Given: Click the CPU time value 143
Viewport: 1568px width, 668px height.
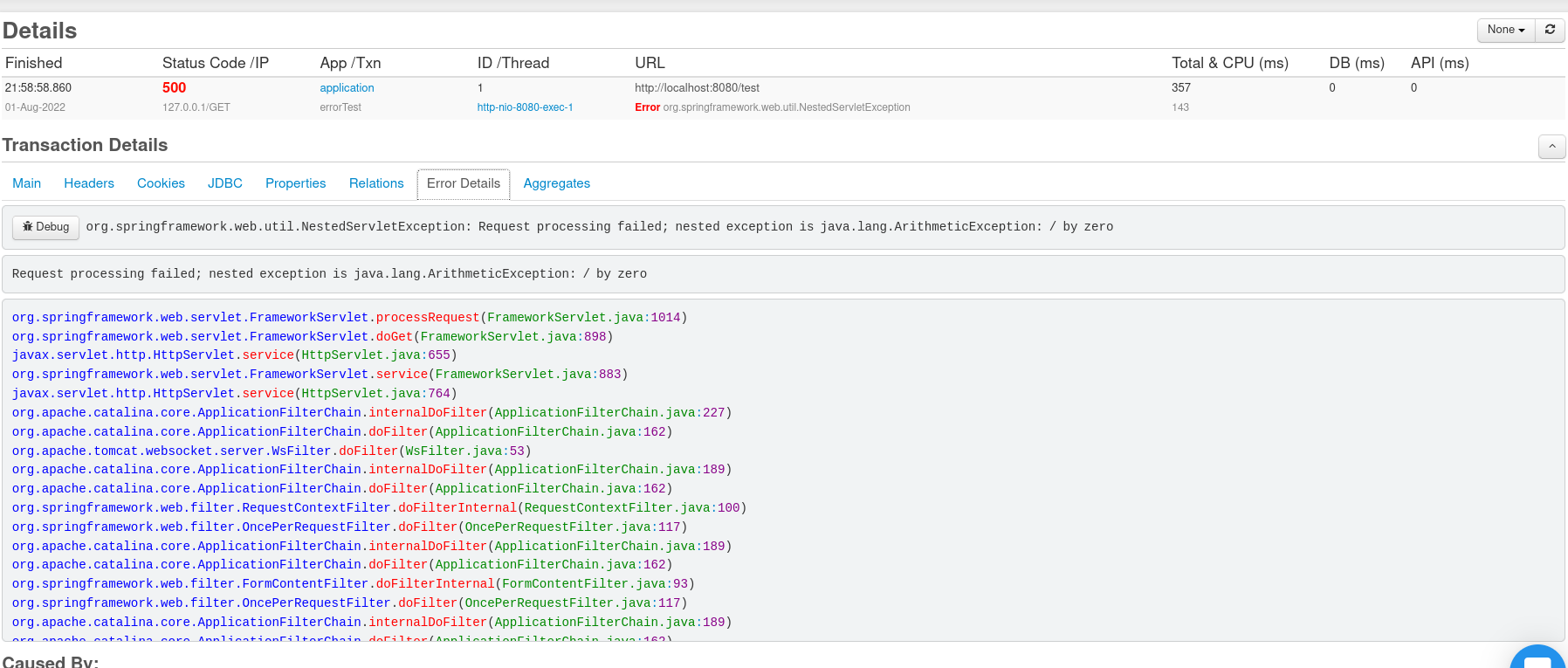Looking at the screenshot, I should click(1180, 107).
